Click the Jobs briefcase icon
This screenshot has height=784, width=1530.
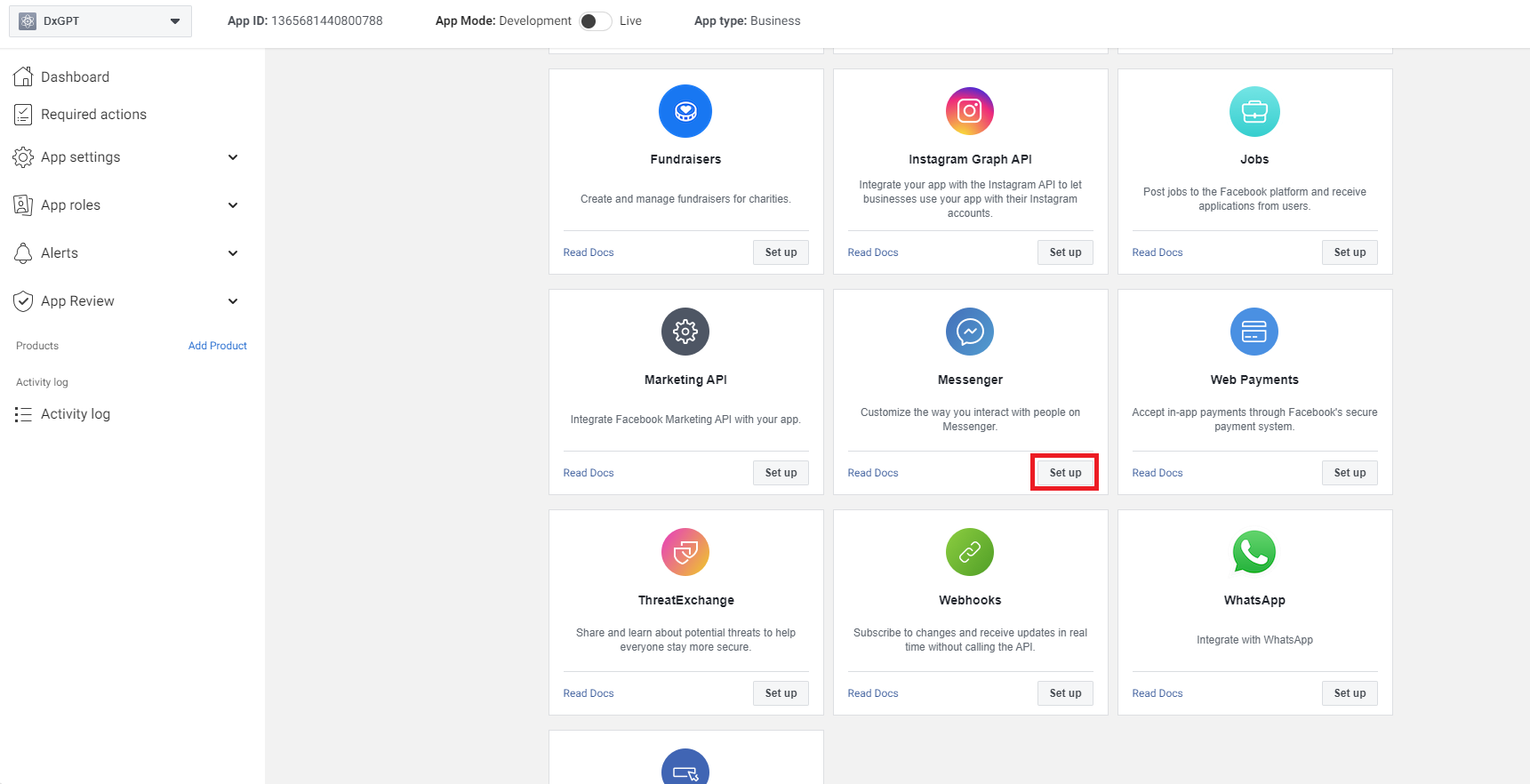point(1254,111)
